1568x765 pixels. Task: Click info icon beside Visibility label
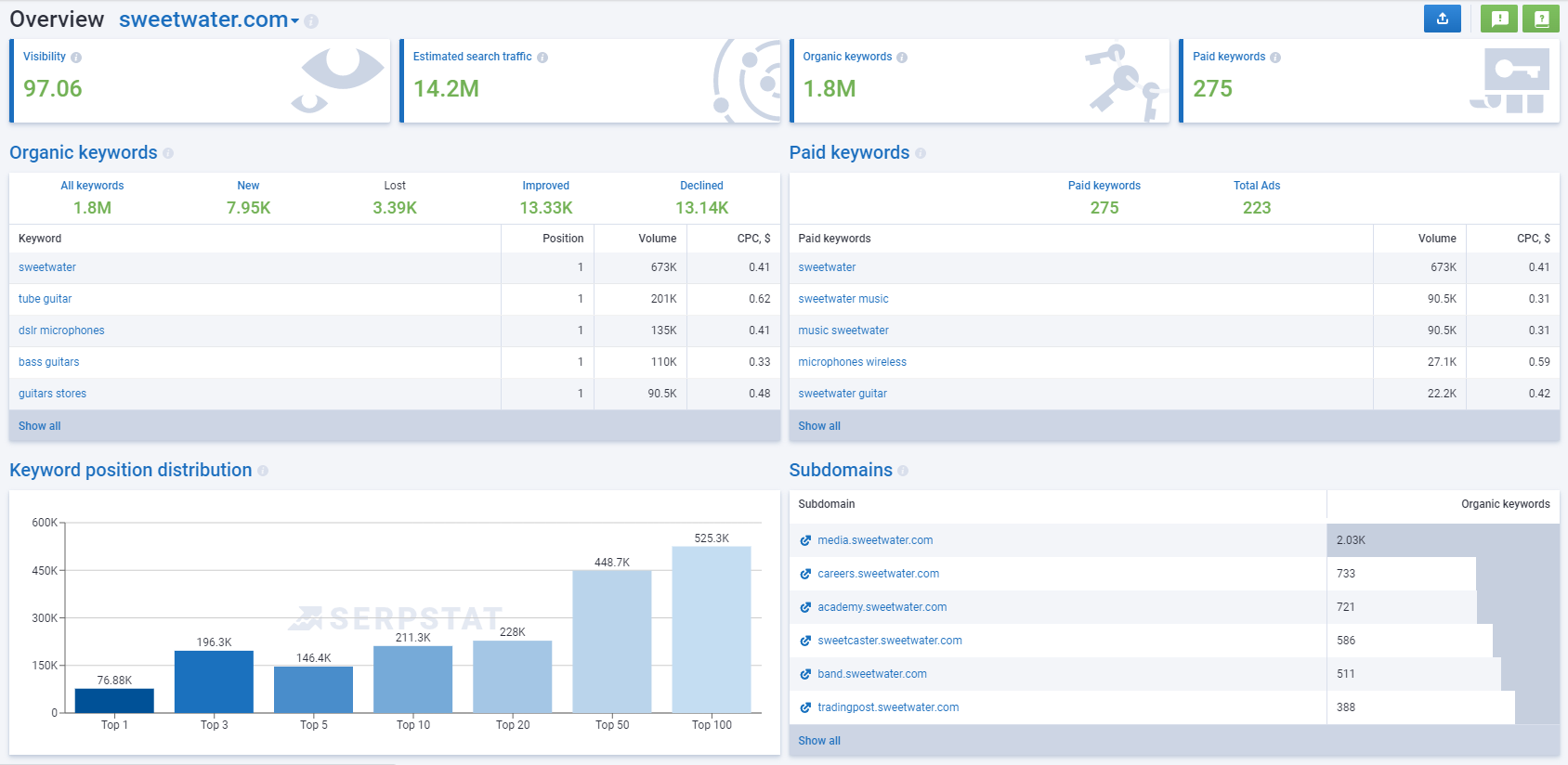pos(76,58)
